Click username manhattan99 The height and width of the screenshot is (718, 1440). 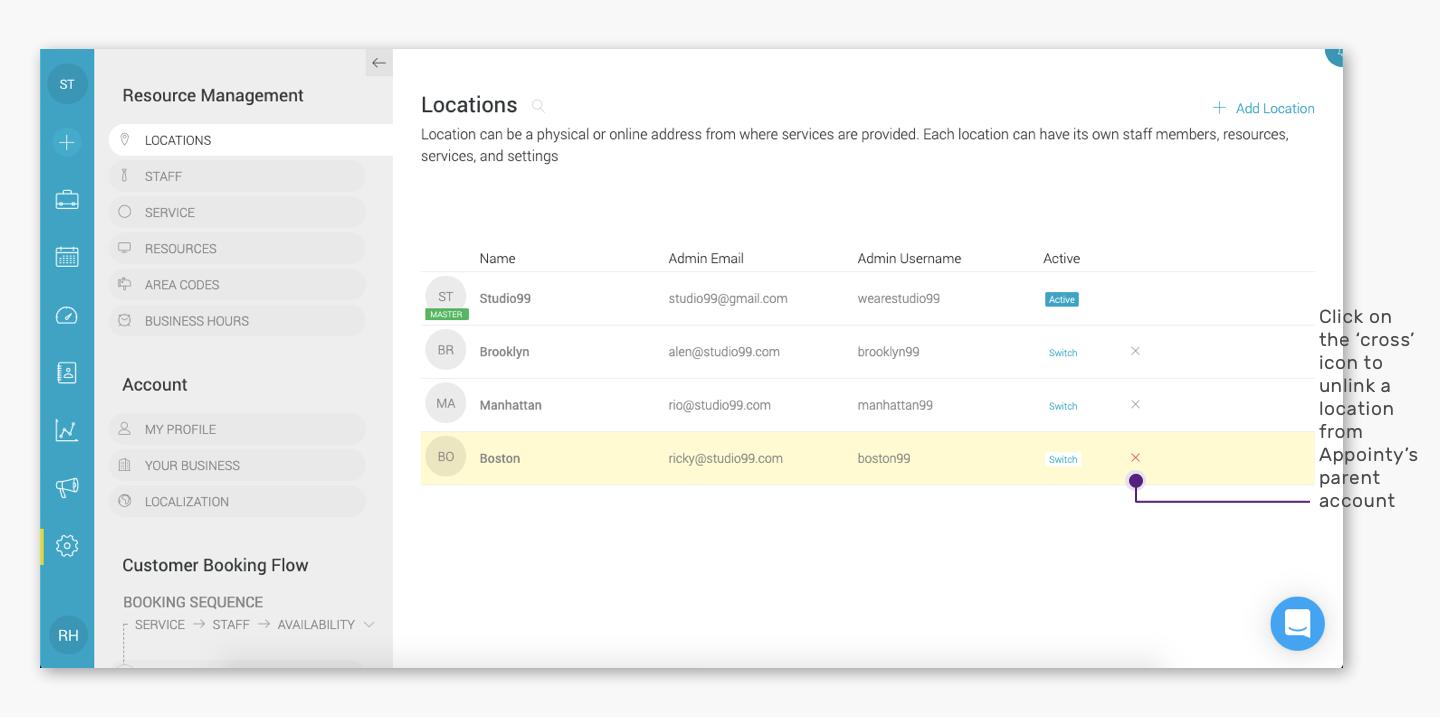pos(895,405)
